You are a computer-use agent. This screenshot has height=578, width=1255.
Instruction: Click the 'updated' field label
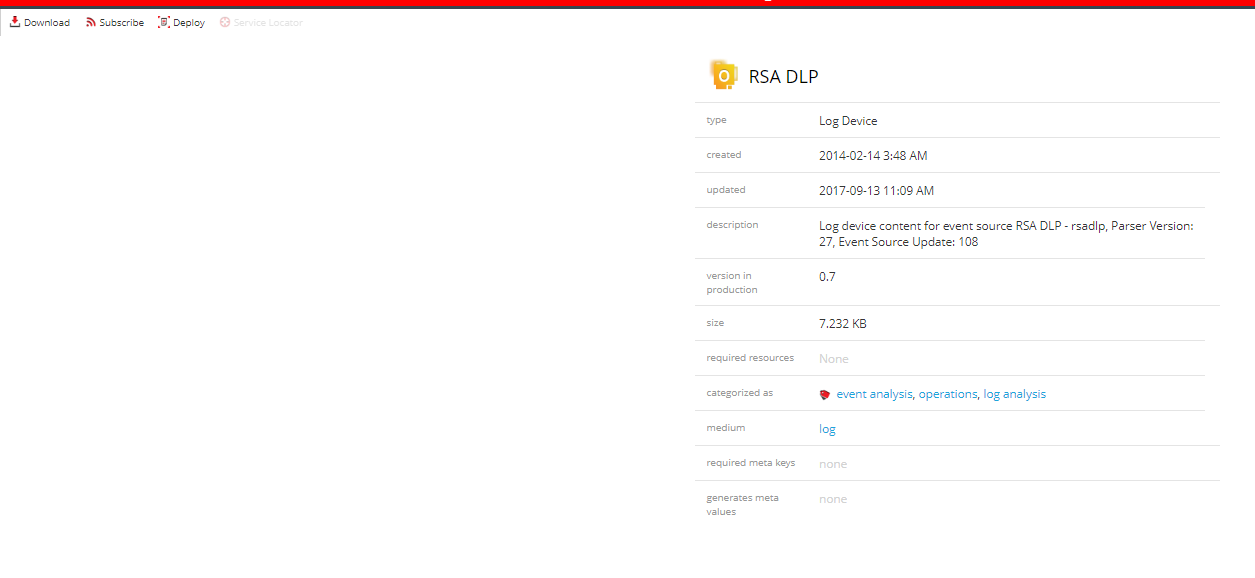click(726, 190)
